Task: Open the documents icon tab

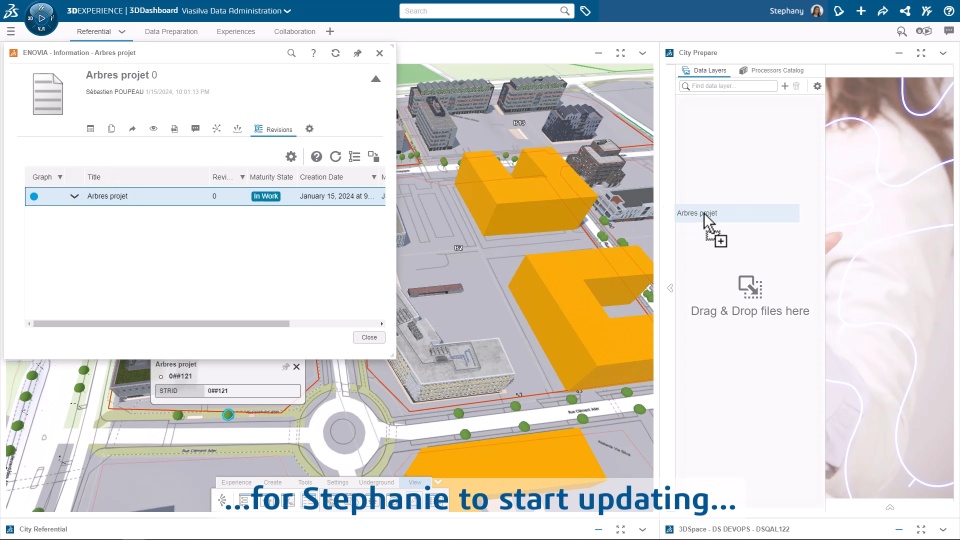Action: [111, 129]
